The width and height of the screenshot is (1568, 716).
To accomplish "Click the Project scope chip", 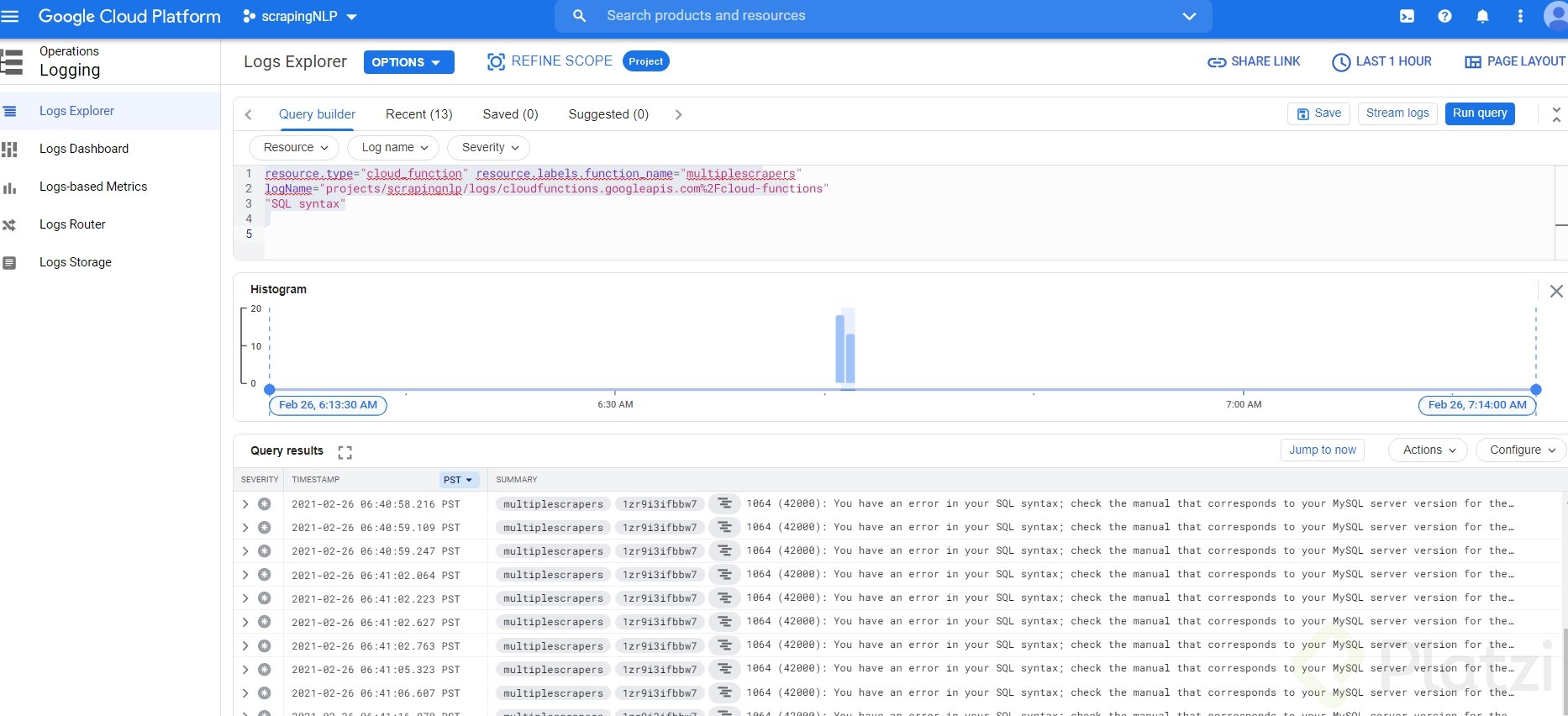I will click(645, 61).
